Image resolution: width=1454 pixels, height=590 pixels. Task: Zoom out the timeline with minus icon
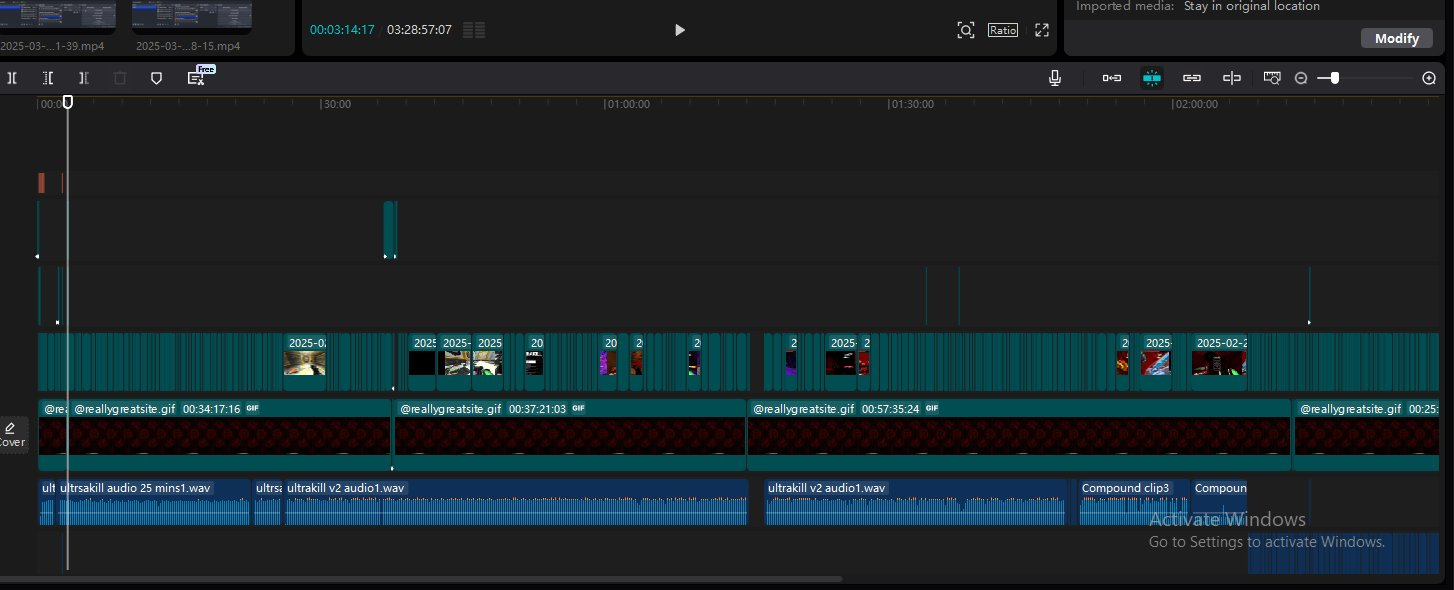(1301, 78)
